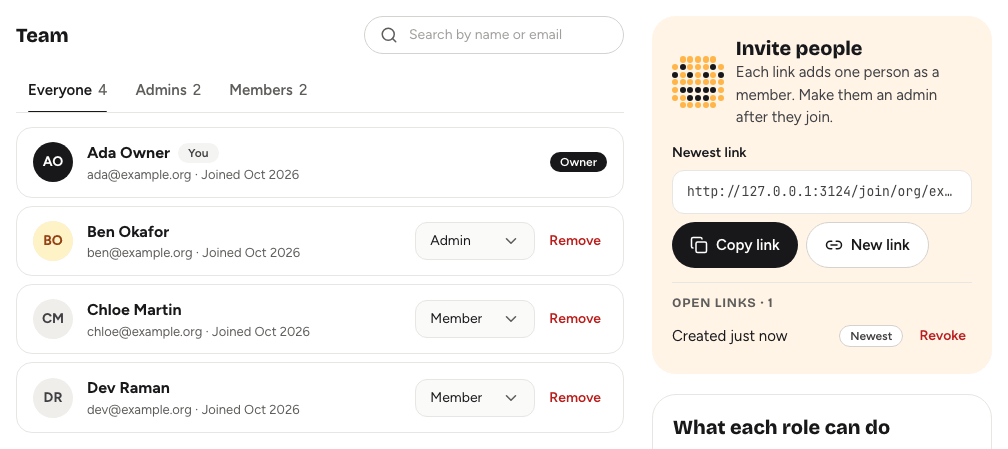
Task: Remove Dev Raman from the team
Action: (575, 398)
